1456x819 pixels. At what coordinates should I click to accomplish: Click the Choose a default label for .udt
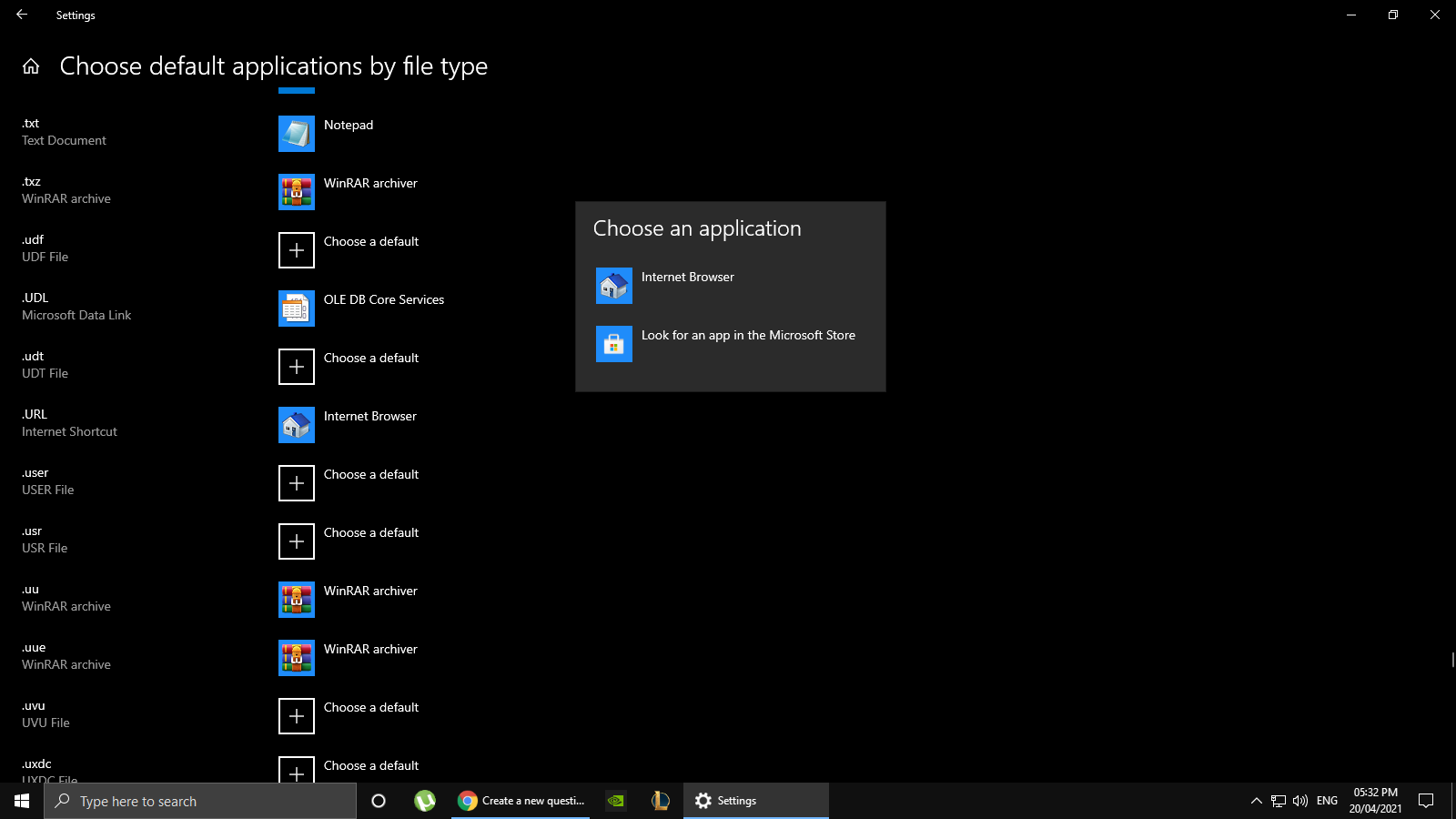click(371, 358)
